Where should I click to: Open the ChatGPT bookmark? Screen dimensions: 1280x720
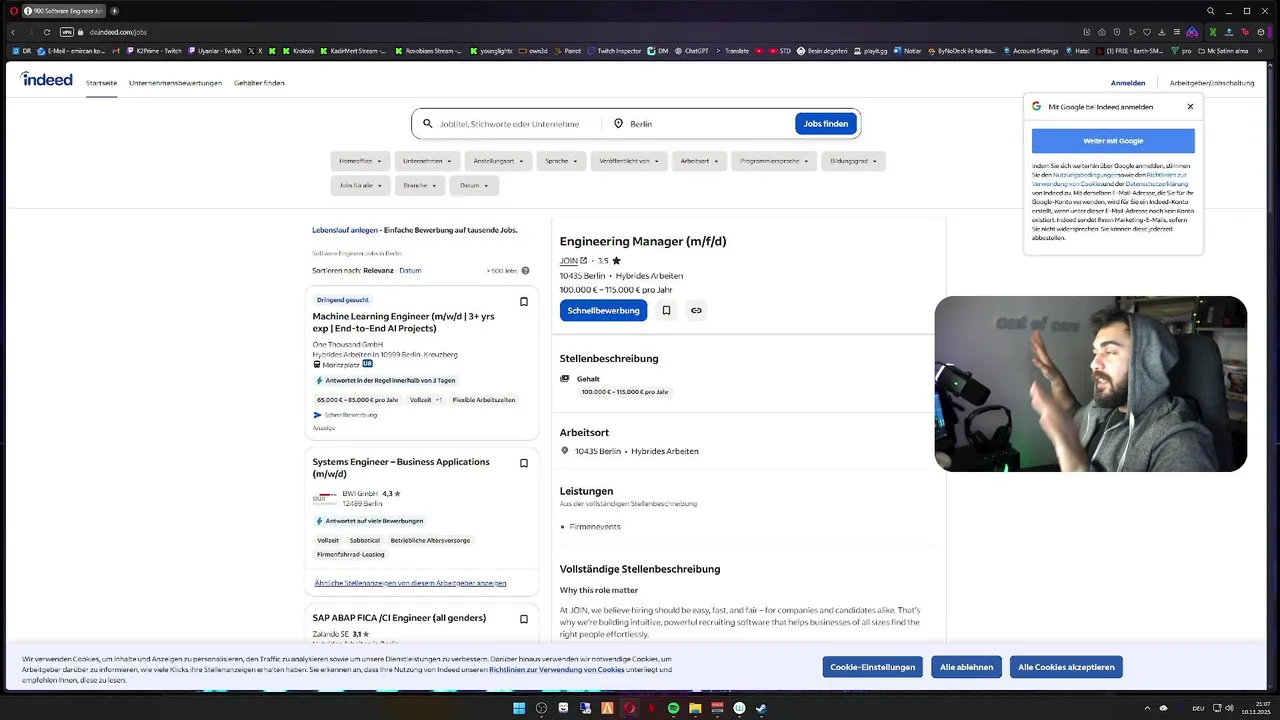tap(692, 50)
